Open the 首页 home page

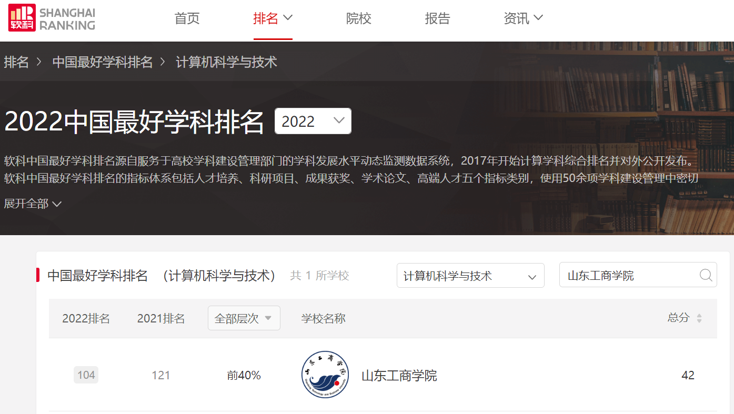(x=187, y=18)
